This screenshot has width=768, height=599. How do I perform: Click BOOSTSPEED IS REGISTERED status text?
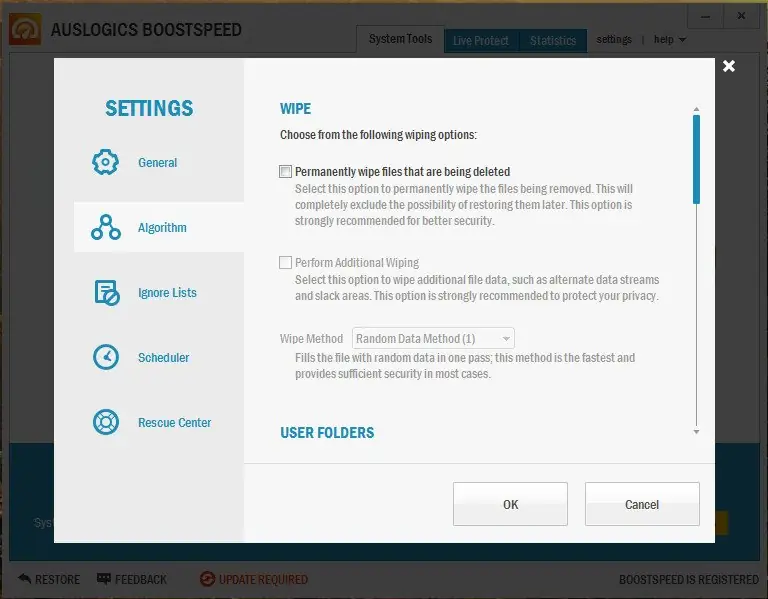[689, 579]
